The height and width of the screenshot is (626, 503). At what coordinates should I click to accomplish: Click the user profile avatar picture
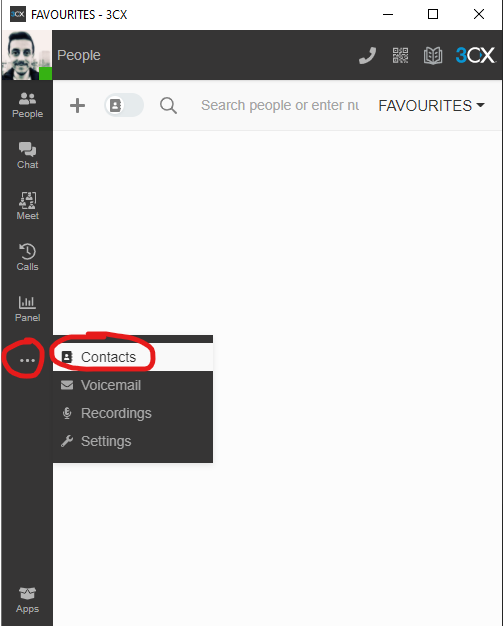pos(27,55)
